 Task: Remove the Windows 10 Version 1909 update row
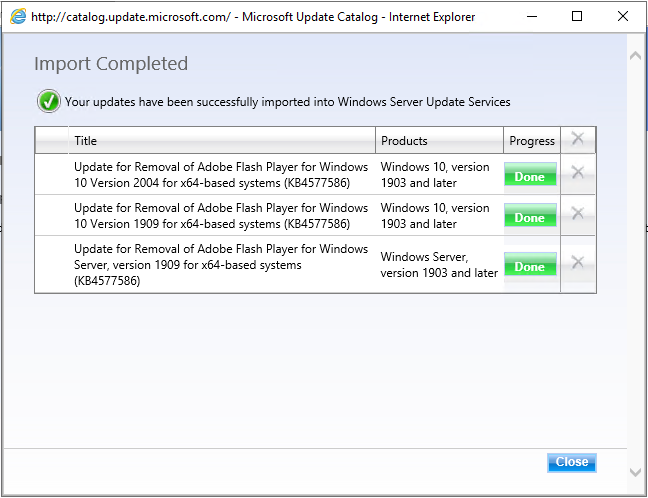pos(578,213)
